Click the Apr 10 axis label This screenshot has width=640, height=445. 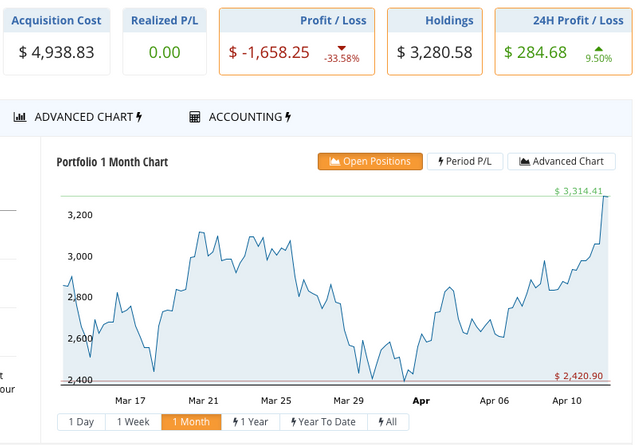[567, 401]
